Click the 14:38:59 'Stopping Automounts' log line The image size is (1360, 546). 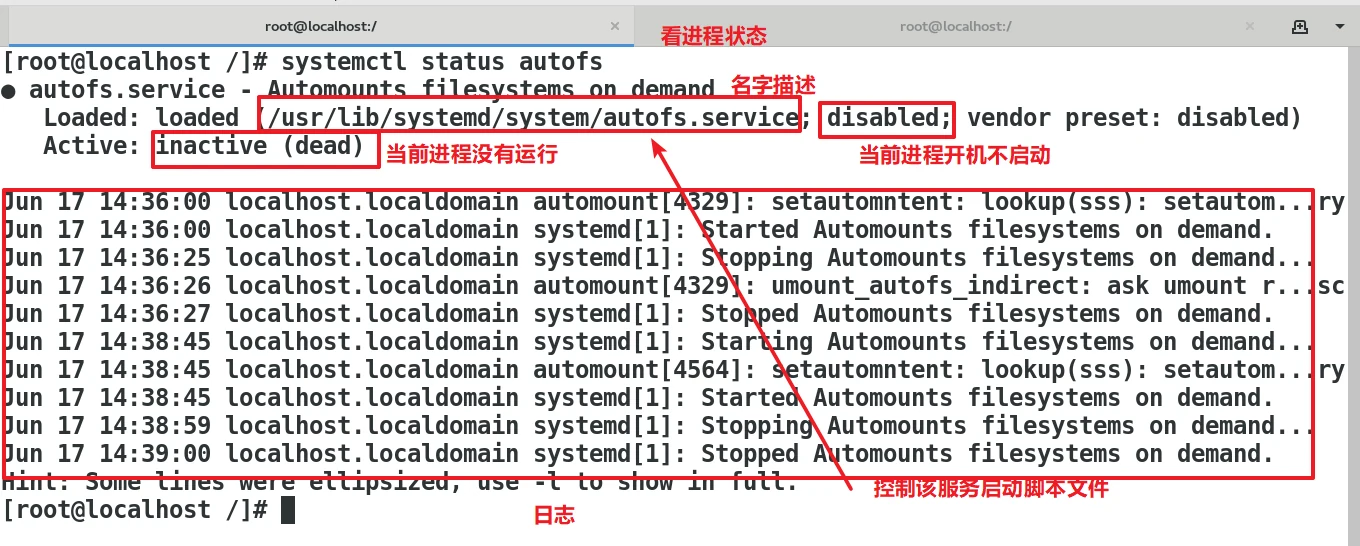659,426
